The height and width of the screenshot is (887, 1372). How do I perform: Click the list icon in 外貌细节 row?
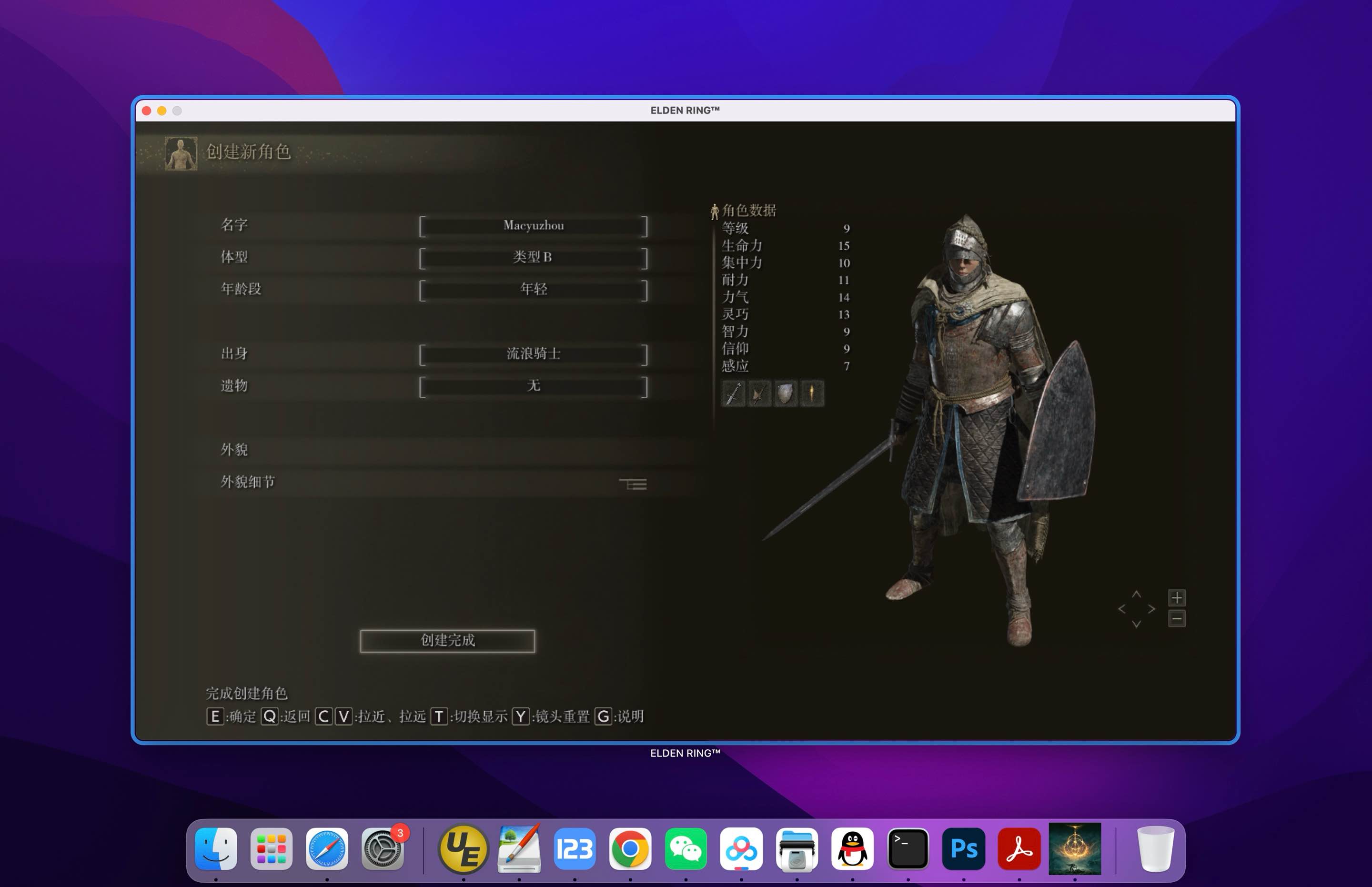[633, 484]
